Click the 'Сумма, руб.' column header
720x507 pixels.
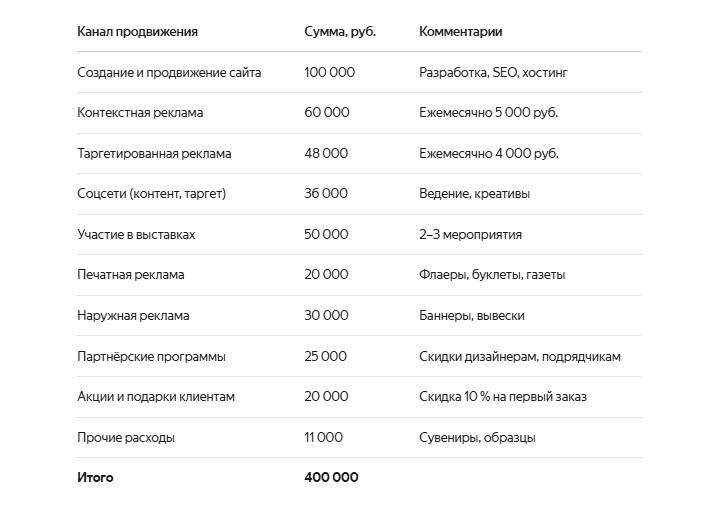(x=340, y=32)
